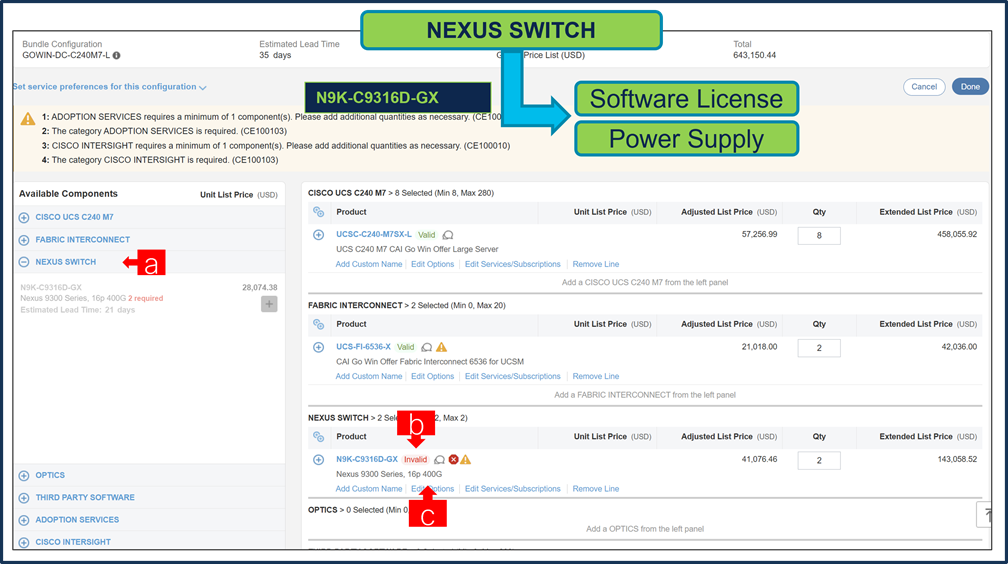Click the support headset icon for UCSC-C240-M7SX-L
Viewport: 1008px width, 564px height.
coord(448,235)
